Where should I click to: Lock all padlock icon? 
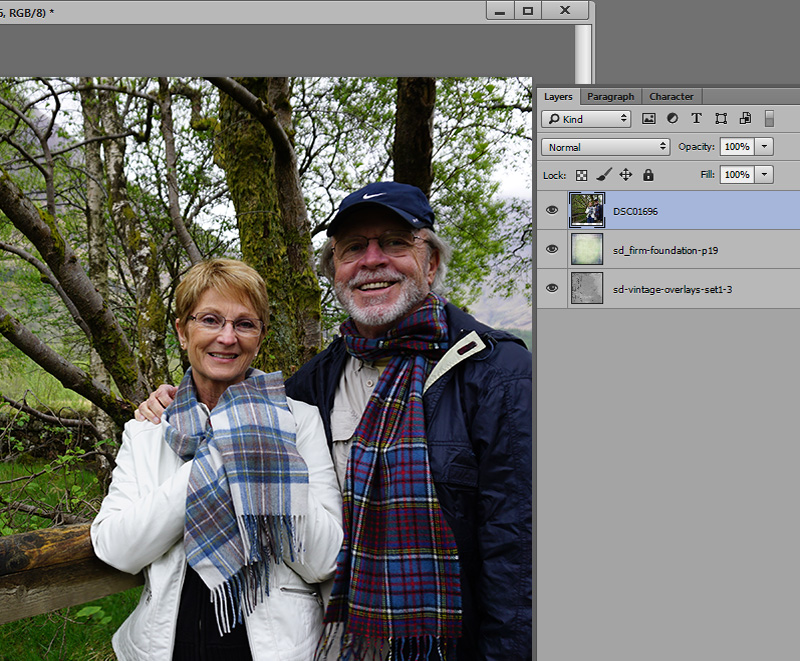(x=648, y=175)
